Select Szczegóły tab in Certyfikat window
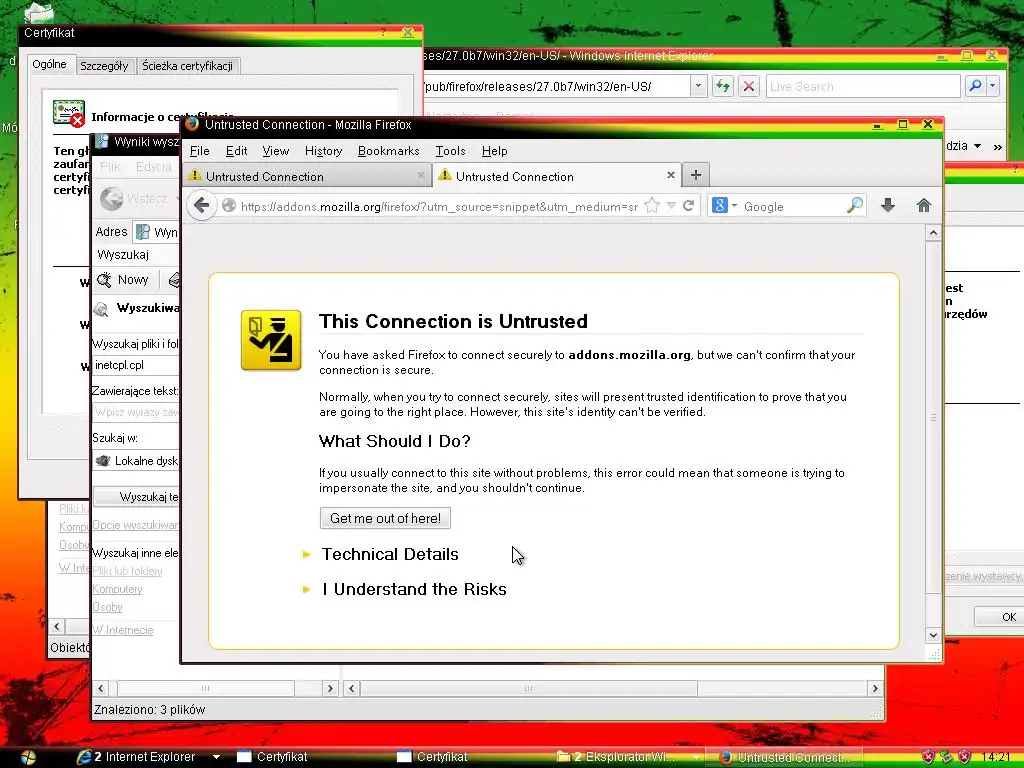The height and width of the screenshot is (768, 1024). tap(104, 65)
